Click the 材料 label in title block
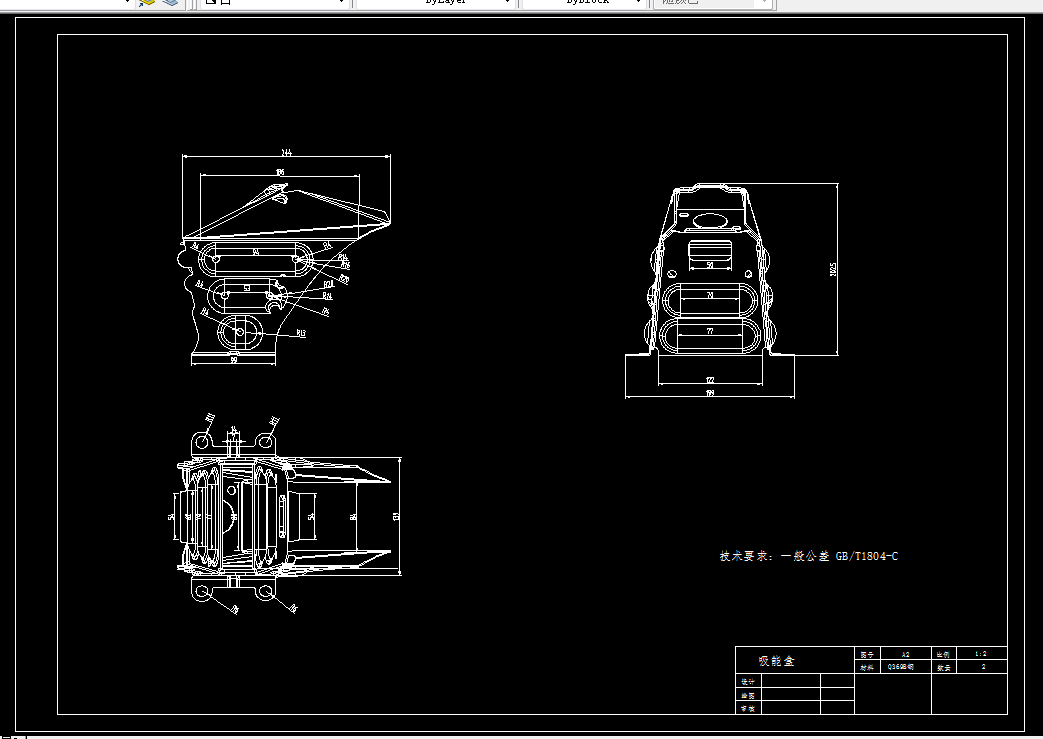The height and width of the screenshot is (739, 1043). click(x=867, y=667)
